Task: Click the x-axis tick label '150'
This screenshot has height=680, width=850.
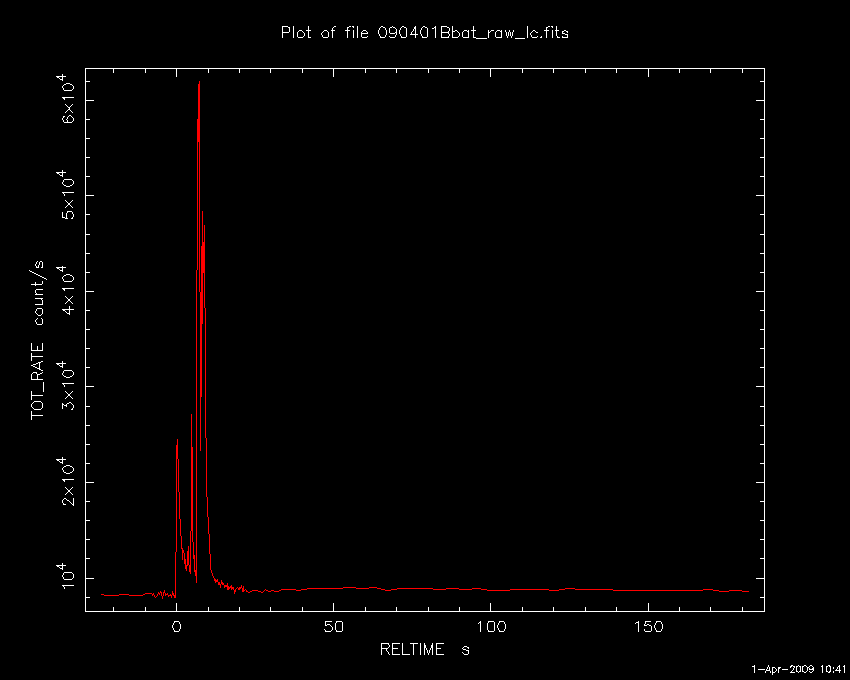Action: click(x=648, y=627)
